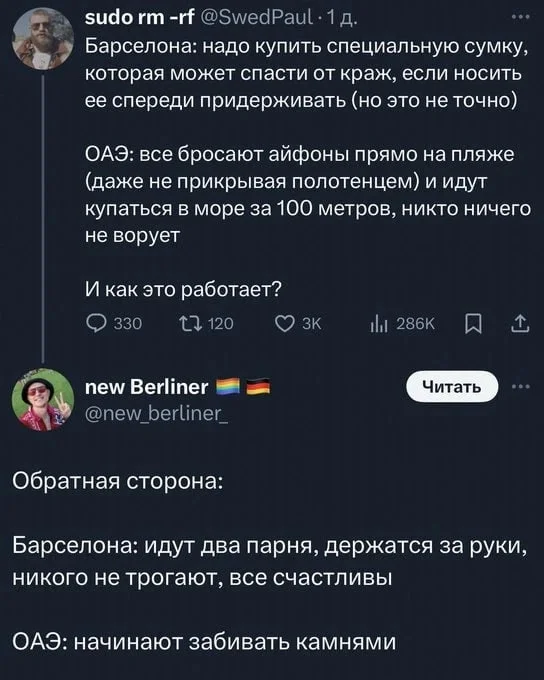Viewport: 544px width, 680px height.
Task: Open the tweet text starting with Барселона: надо купить
Action: tap(307, 74)
